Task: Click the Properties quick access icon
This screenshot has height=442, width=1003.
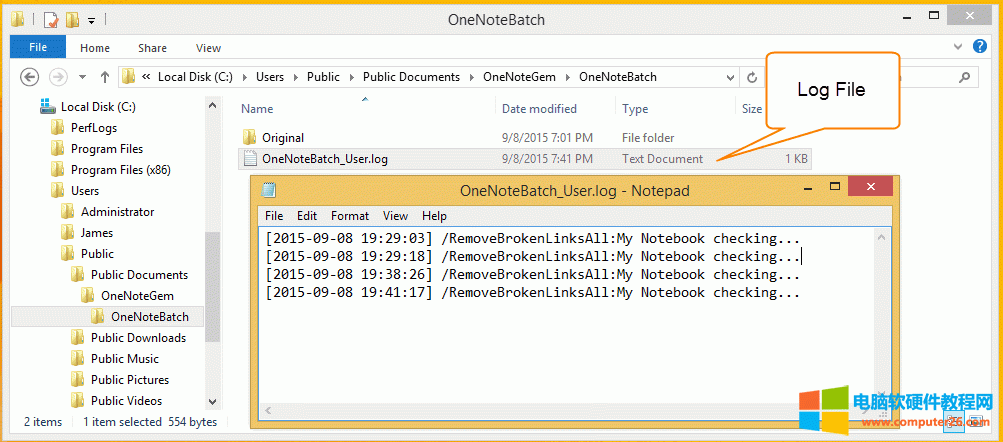Action: [50, 19]
